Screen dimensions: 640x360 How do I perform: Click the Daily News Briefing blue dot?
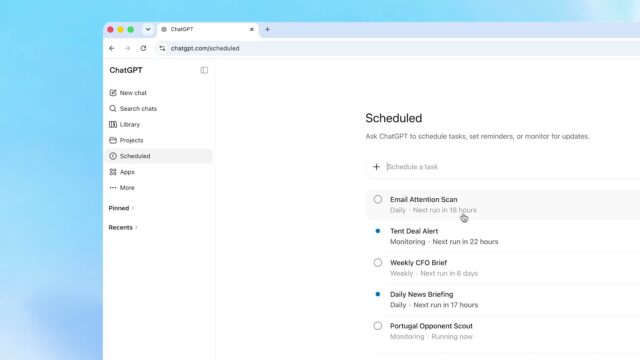[x=378, y=294]
